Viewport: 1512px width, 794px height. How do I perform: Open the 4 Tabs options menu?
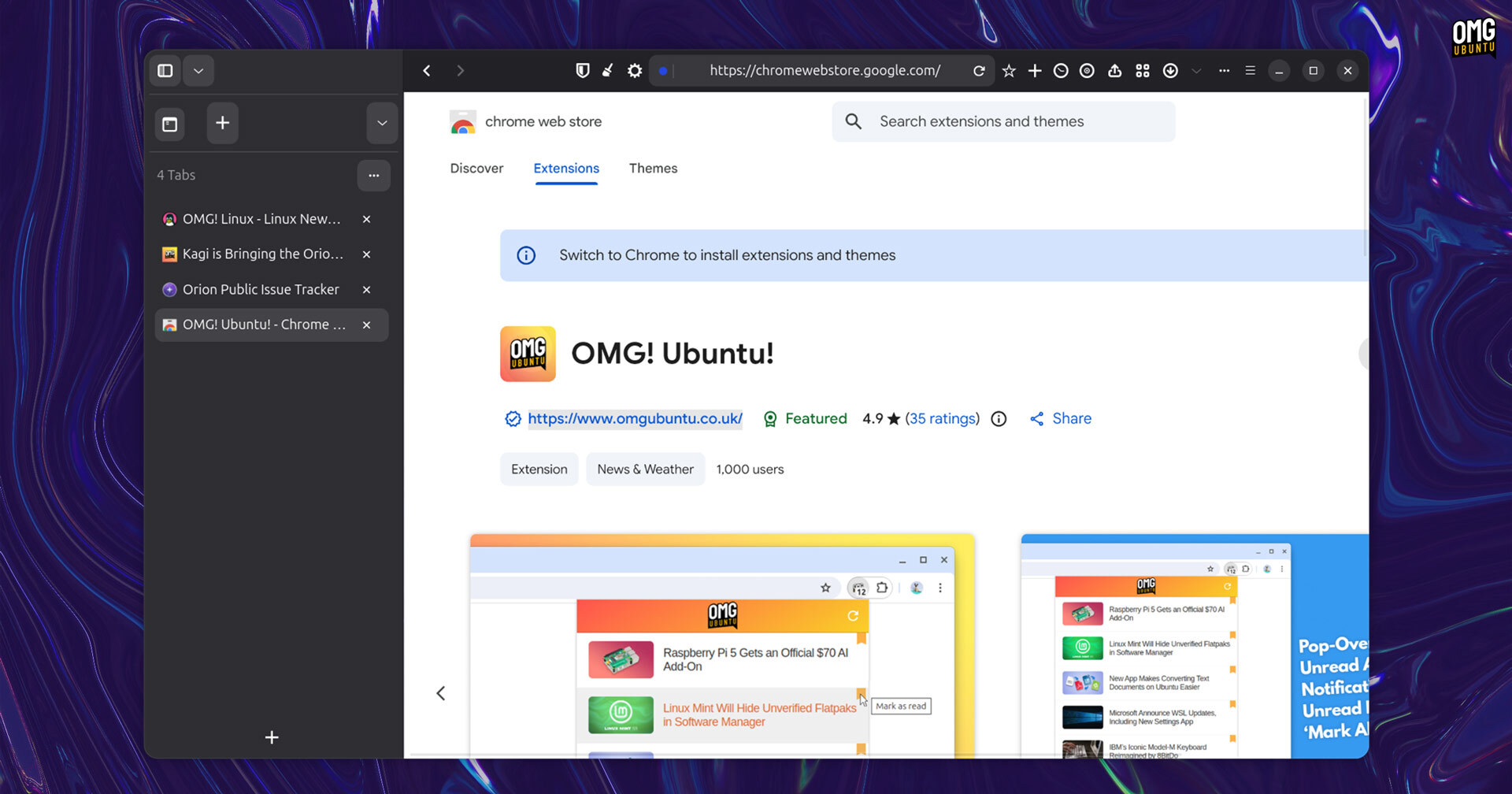pyautogui.click(x=373, y=176)
